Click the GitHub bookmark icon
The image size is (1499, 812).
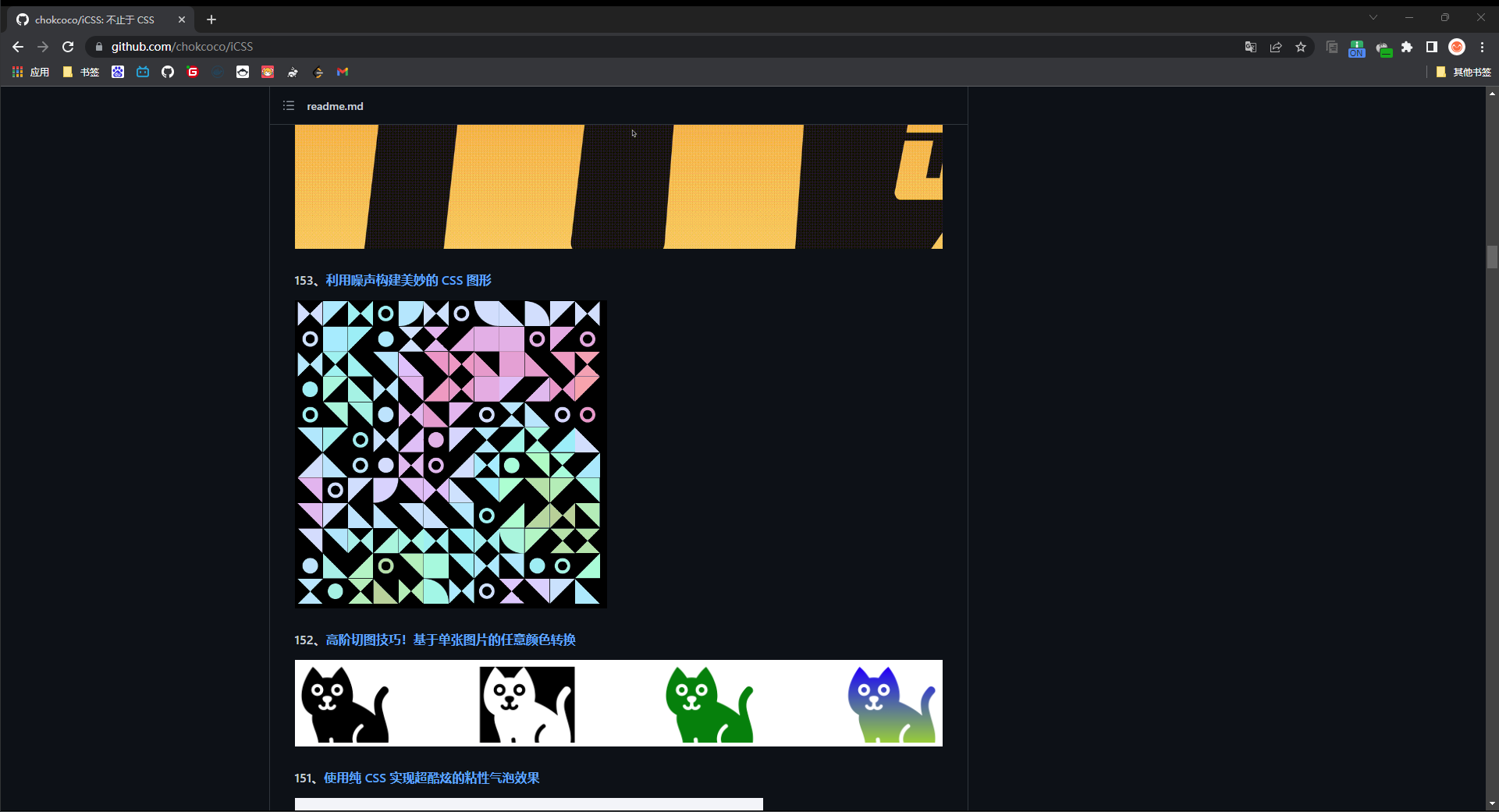168,72
